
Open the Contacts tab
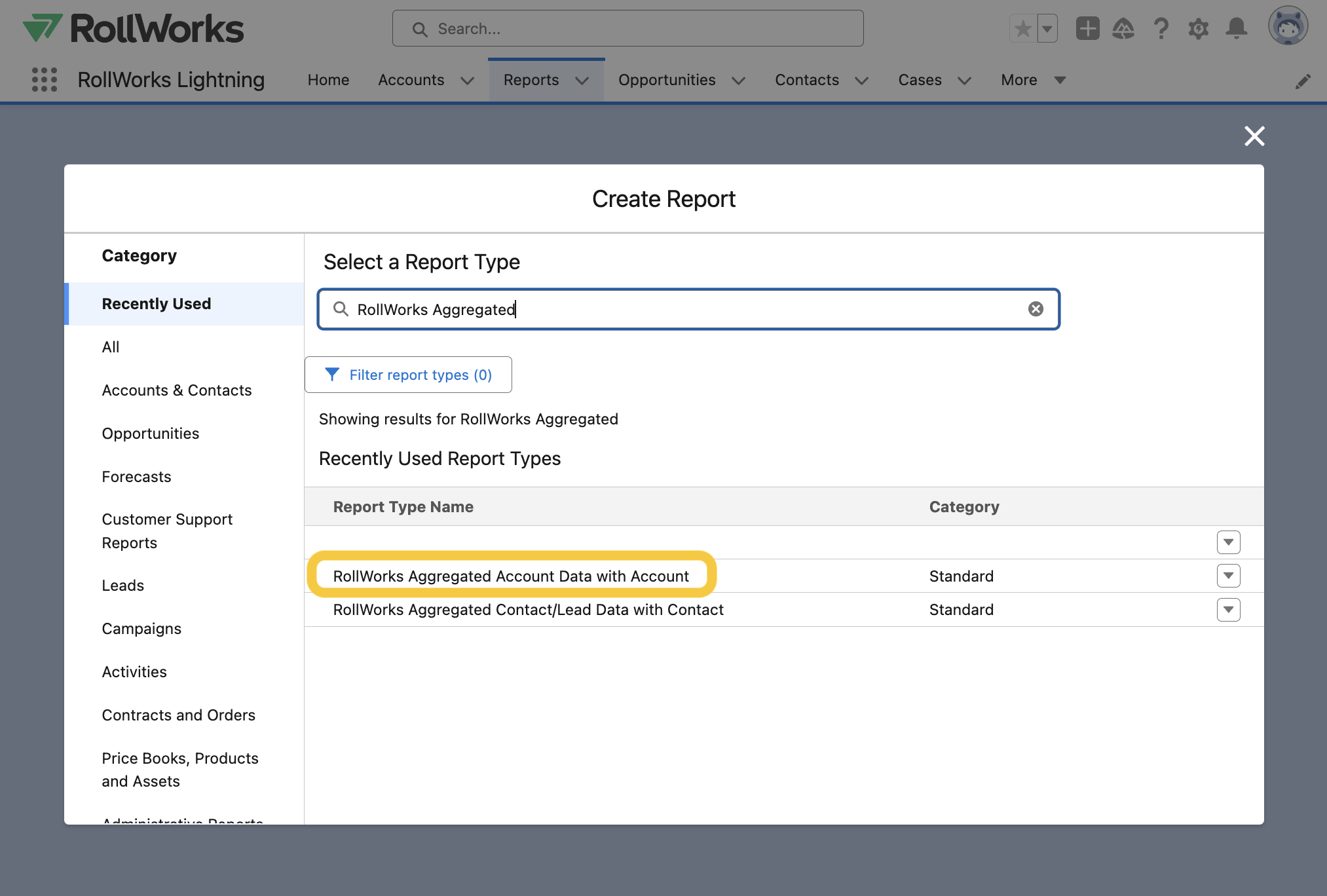click(x=807, y=80)
